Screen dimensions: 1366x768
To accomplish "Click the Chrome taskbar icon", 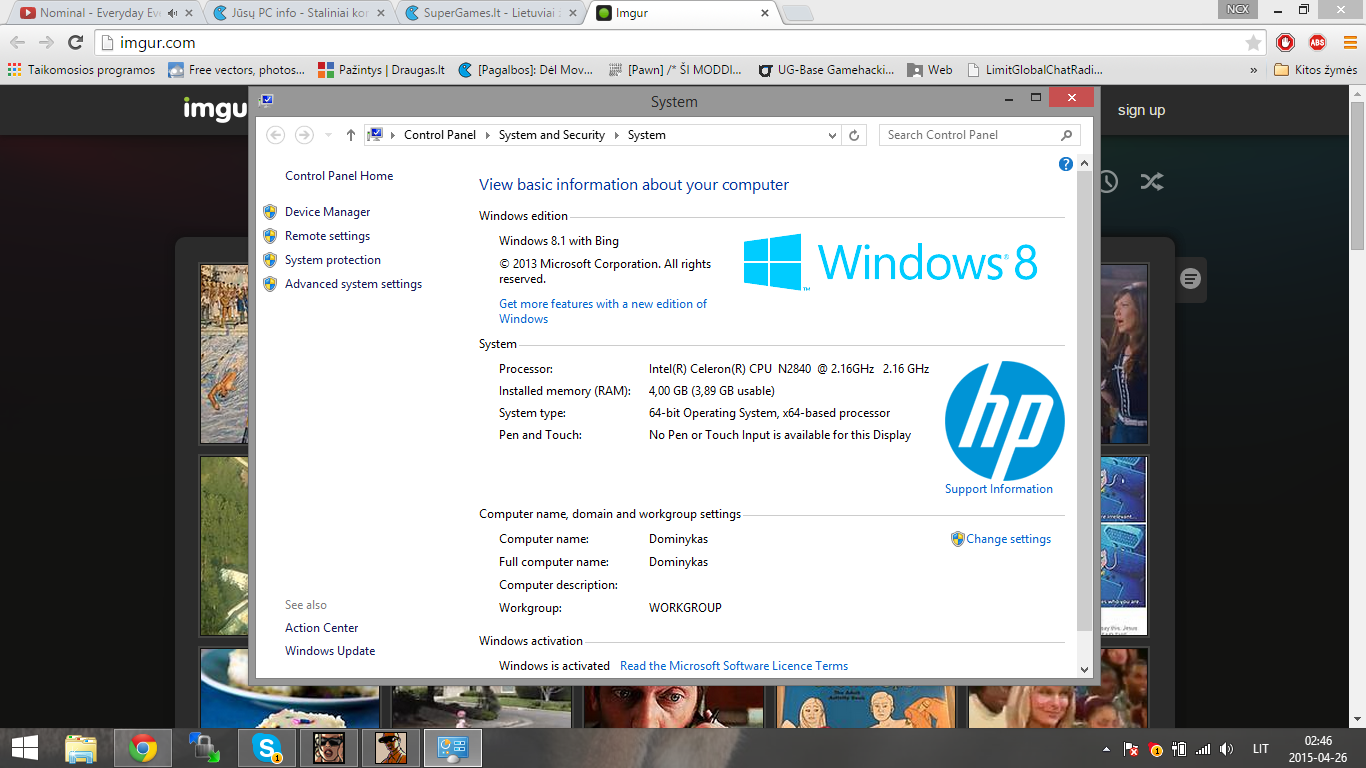I will coord(143,748).
